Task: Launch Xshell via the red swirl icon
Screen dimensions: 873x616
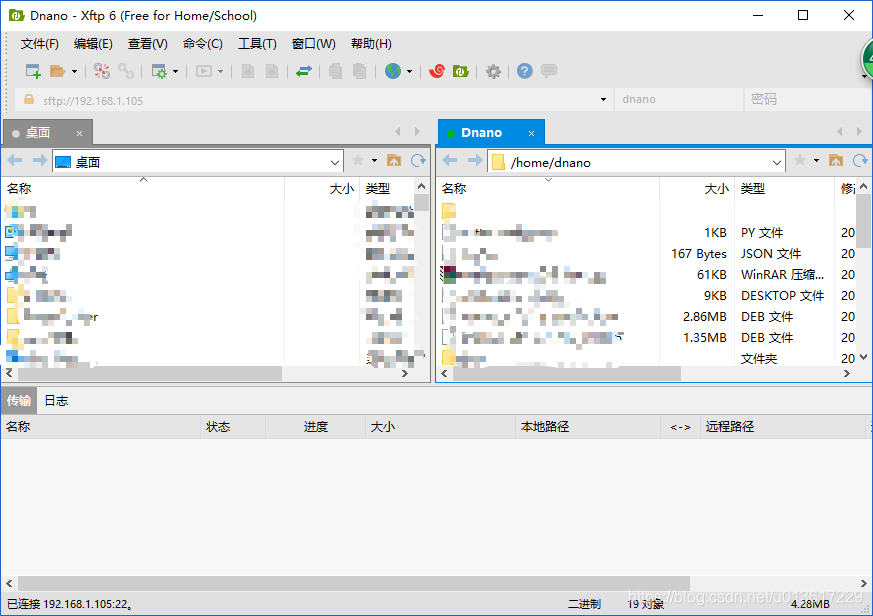Action: click(x=436, y=71)
